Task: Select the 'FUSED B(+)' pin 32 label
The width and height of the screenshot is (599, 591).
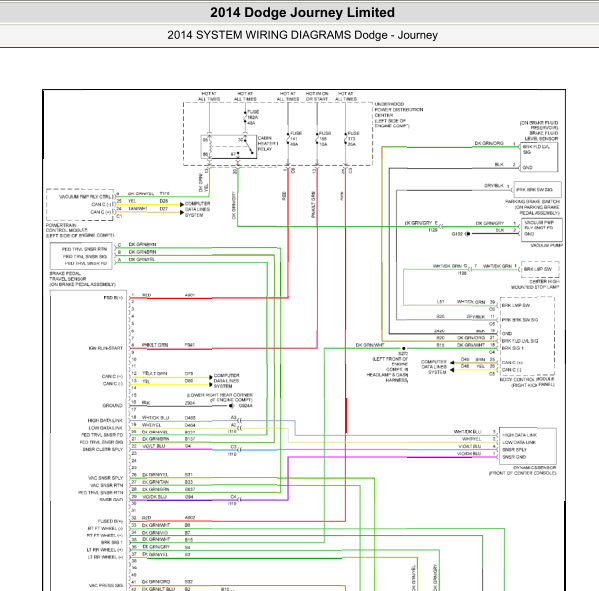Action: tap(110, 521)
